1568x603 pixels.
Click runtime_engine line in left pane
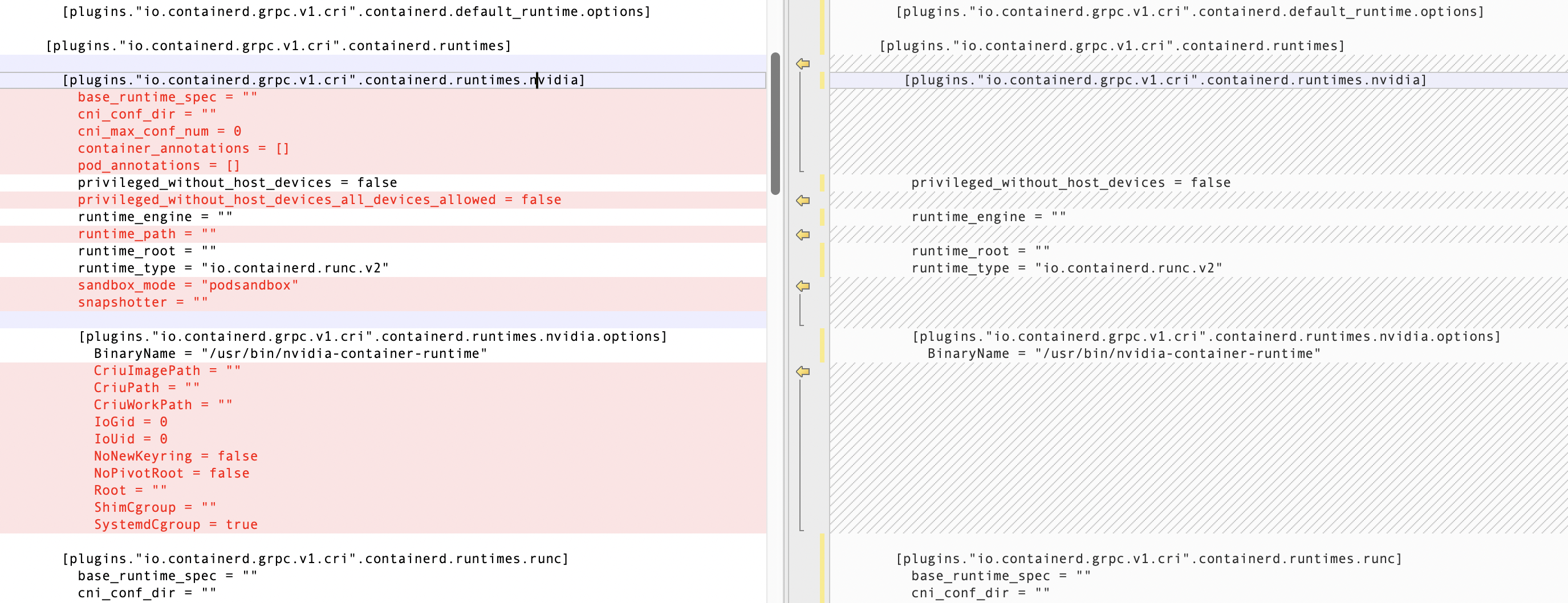pyautogui.click(x=155, y=217)
